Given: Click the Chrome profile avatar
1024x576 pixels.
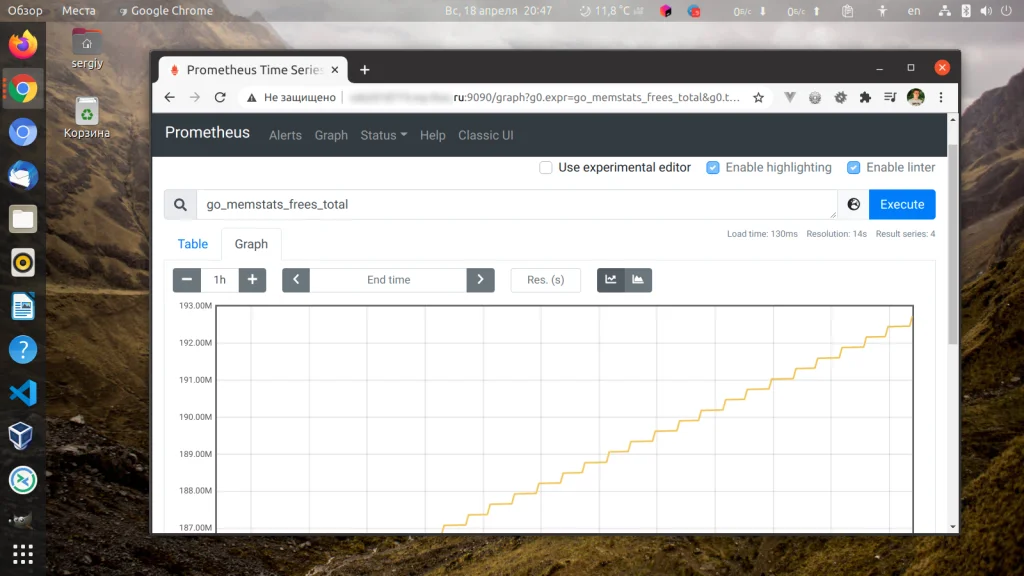Looking at the screenshot, I should pyautogui.click(x=917, y=97).
